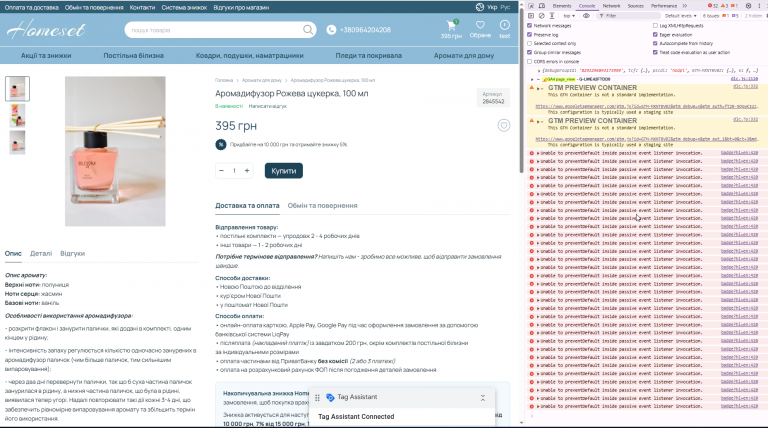The image size is (768, 428).
Task: Click the red error count 32
Action: (x=713, y=6)
